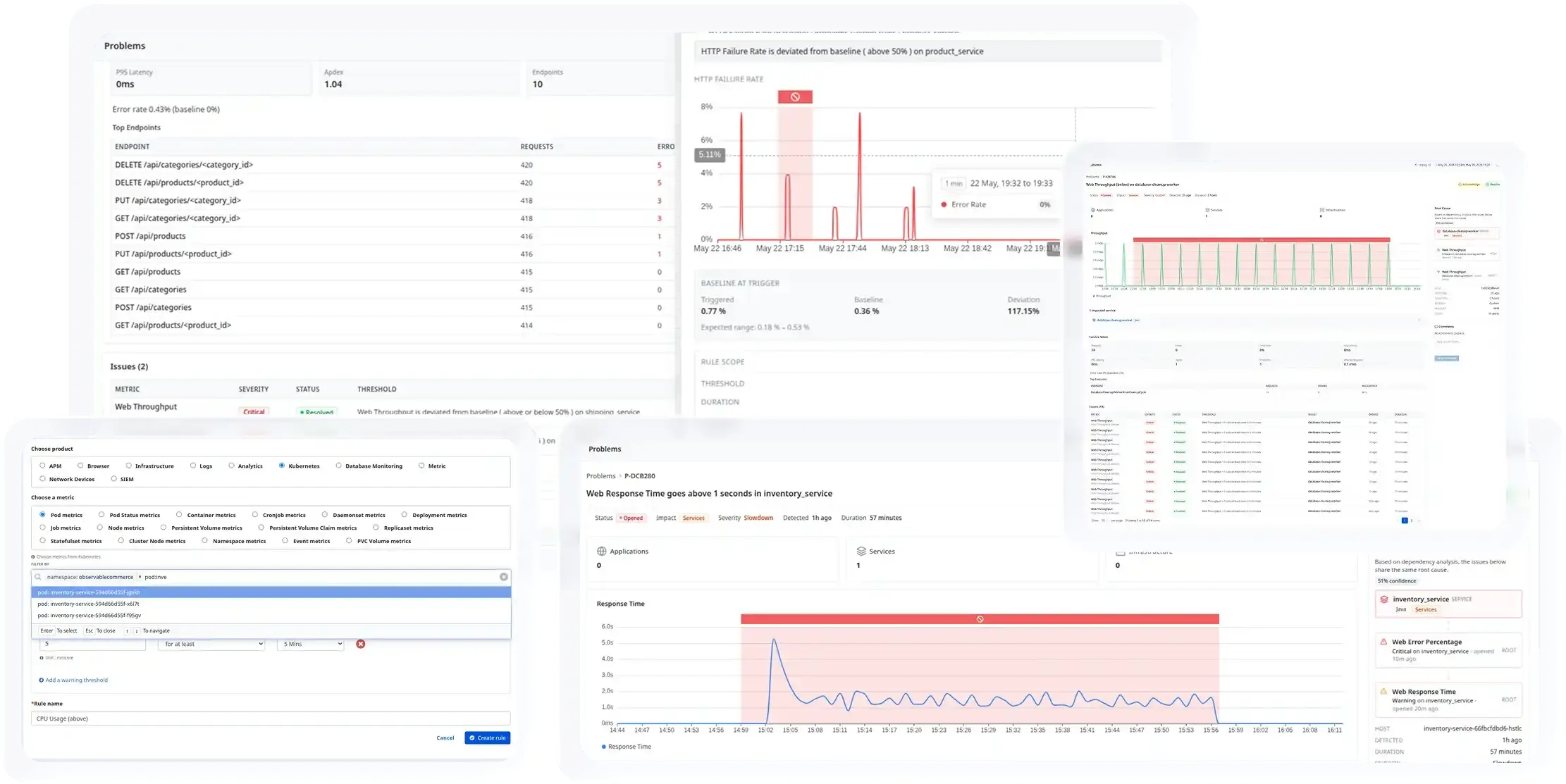Click the anomaly marker icon on Response Time chart
Image resolution: width=1566 pixels, height=784 pixels.
tap(980, 619)
